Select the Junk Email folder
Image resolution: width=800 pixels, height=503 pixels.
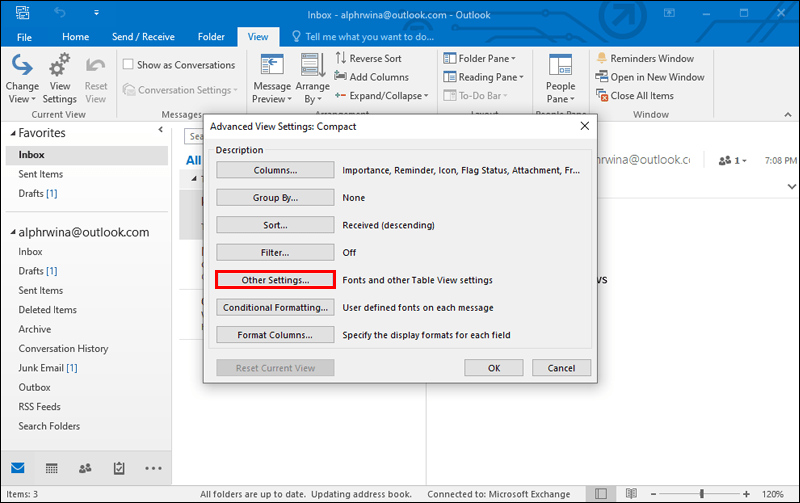pyautogui.click(x=47, y=368)
